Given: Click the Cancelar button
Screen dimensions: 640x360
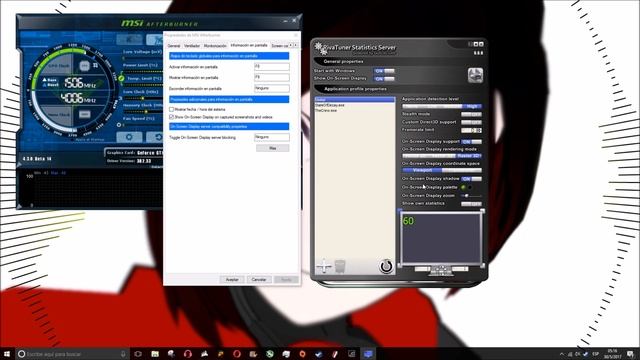Looking at the screenshot, I should coord(259,280).
